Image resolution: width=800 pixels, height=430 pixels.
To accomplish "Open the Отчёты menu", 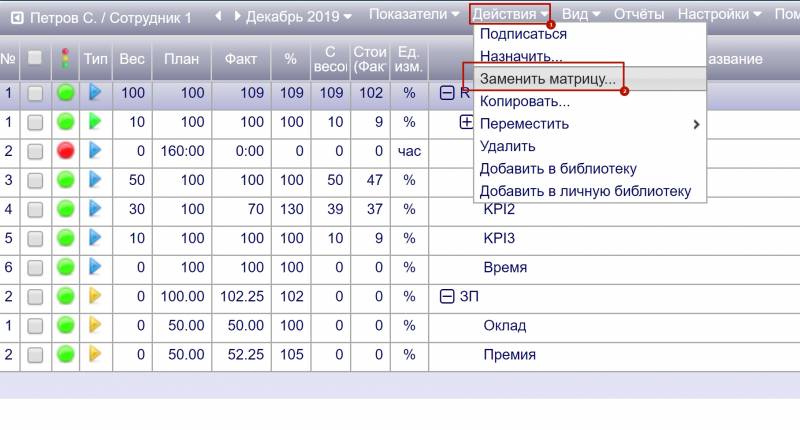I will click(639, 14).
